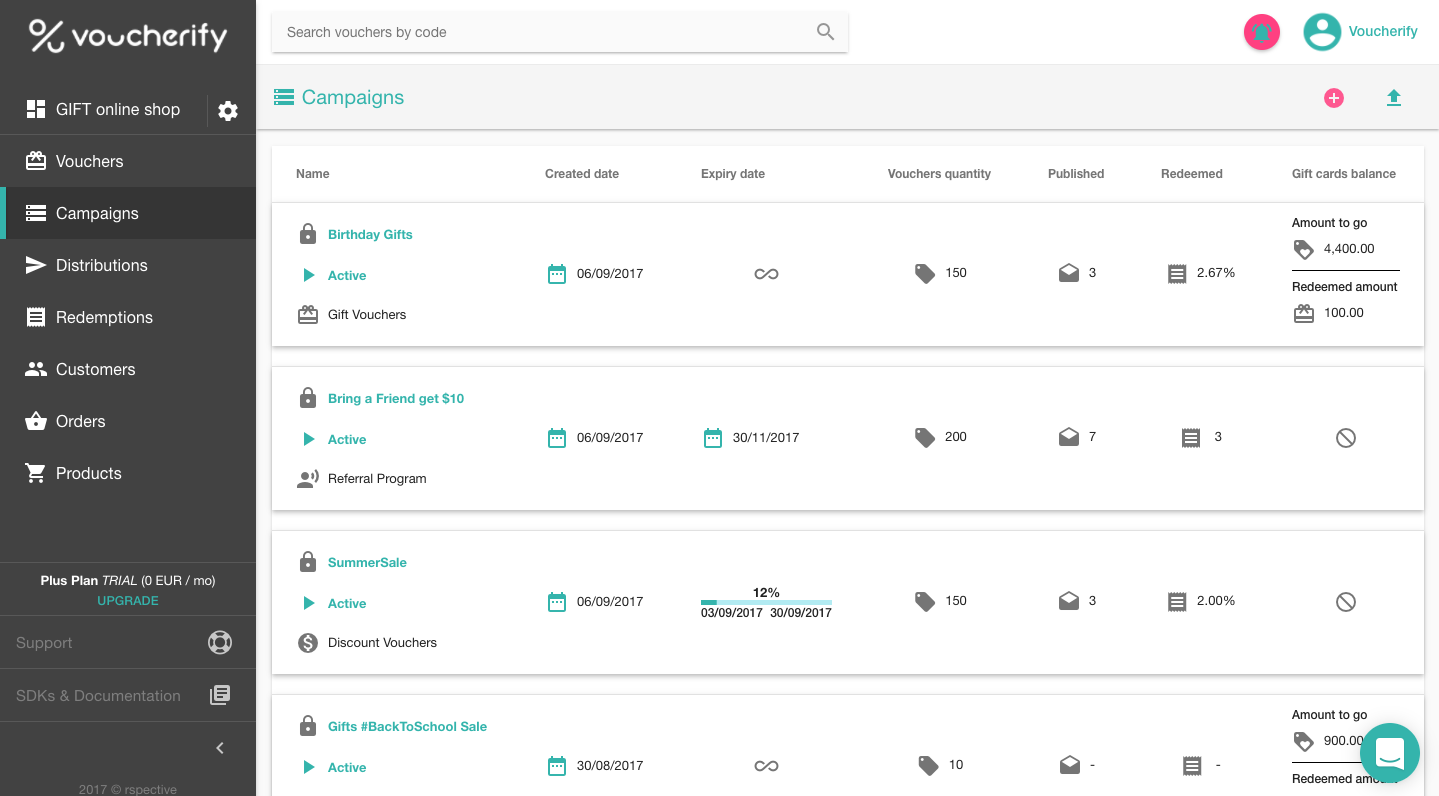
Task: Collapse the sidebar with the left chevron
Action: (x=220, y=748)
